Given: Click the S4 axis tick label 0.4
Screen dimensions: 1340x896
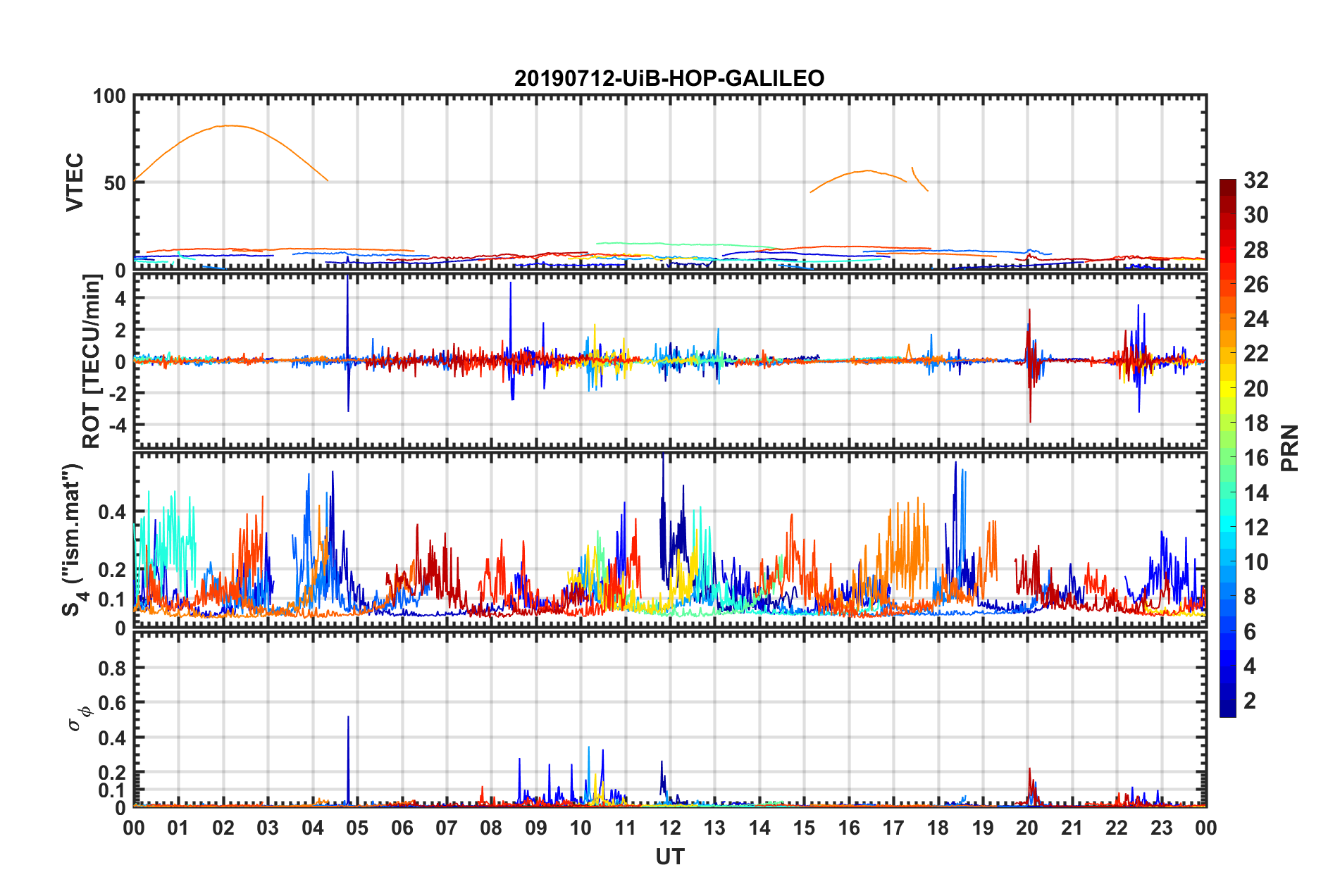Looking at the screenshot, I should pos(112,512).
